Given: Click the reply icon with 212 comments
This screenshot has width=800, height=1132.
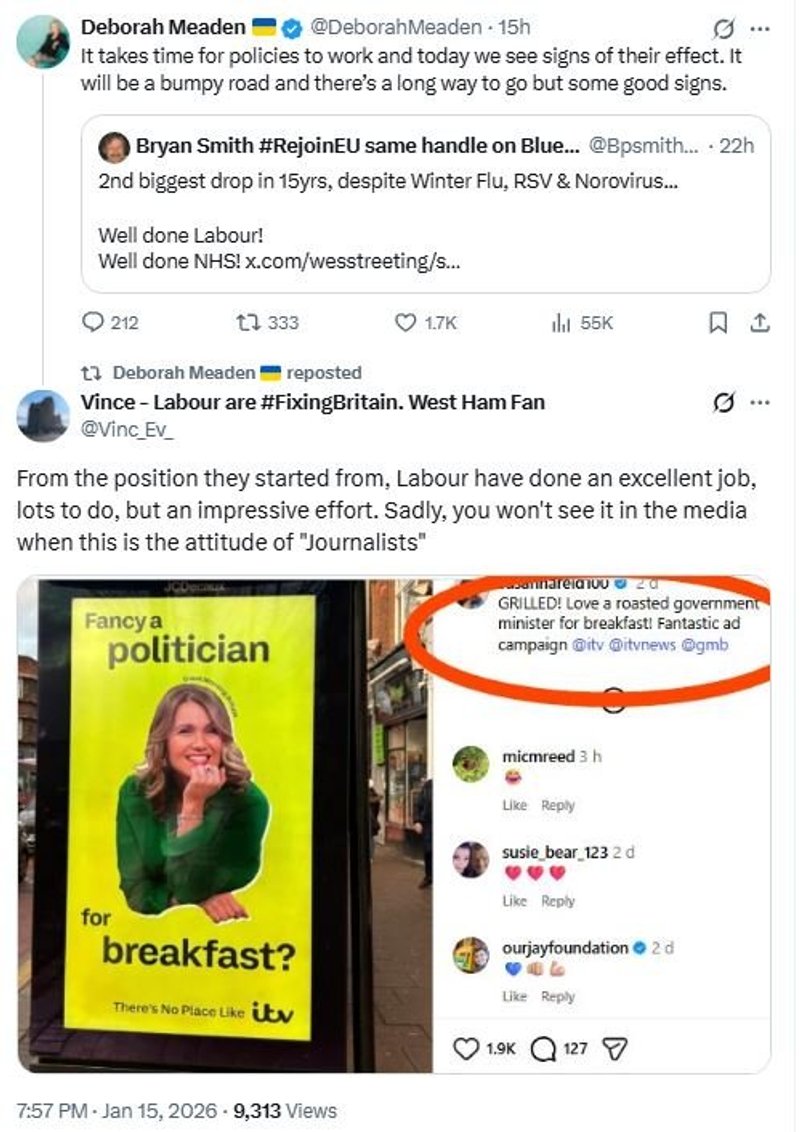Looking at the screenshot, I should [93, 322].
